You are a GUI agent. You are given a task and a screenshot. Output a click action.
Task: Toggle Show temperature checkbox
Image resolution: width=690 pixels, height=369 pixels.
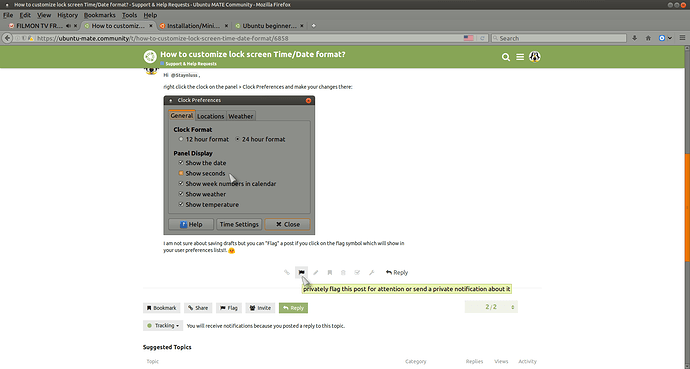tap(181, 205)
